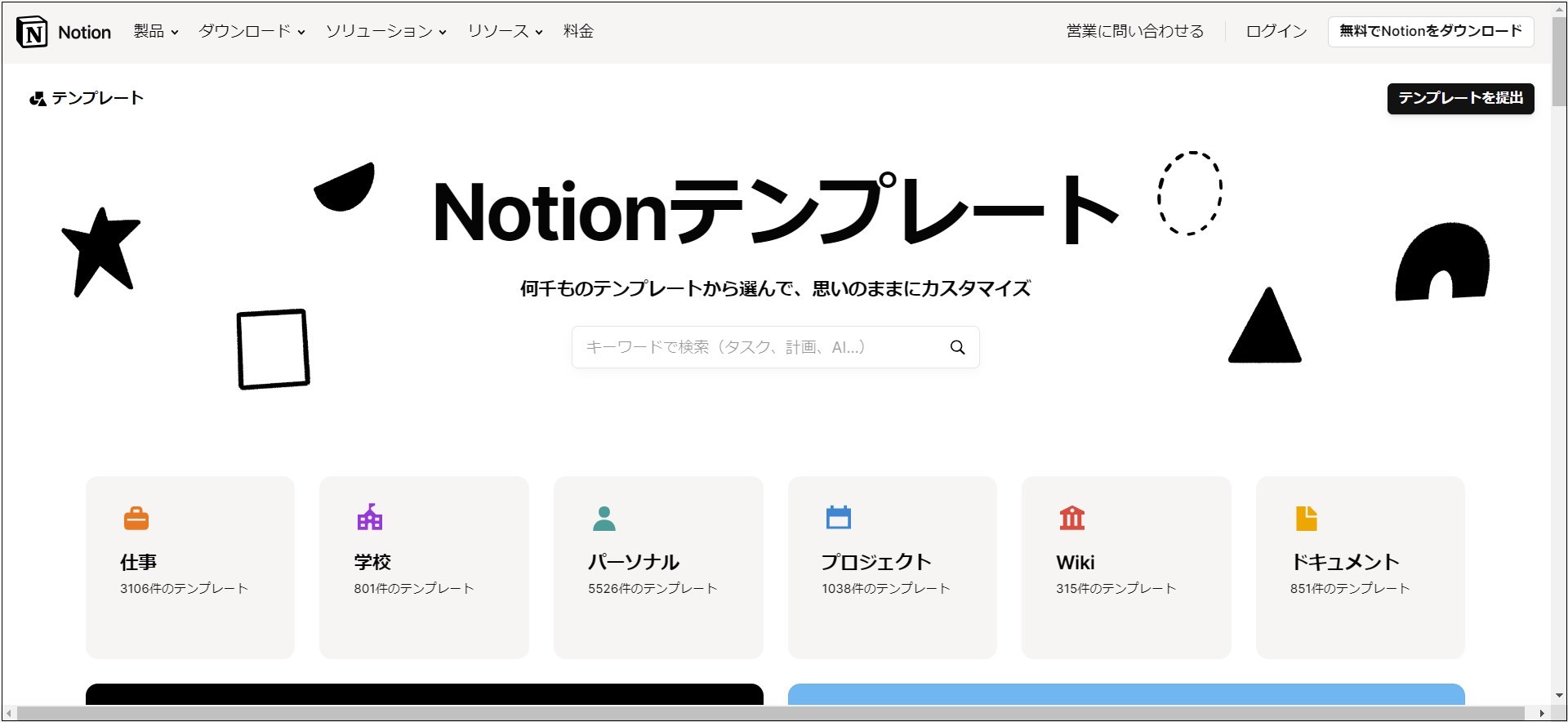Screen dimensions: 1568x722
Task: Expand the 製品 dropdown menu
Action: [x=155, y=32]
